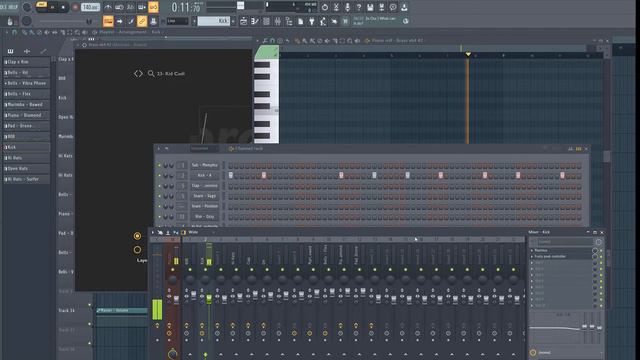Click the time display 0:11:70
The width and height of the screenshot is (640, 360).
(186, 7)
